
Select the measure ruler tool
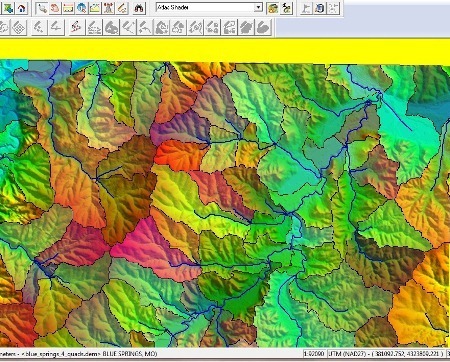click(68, 8)
